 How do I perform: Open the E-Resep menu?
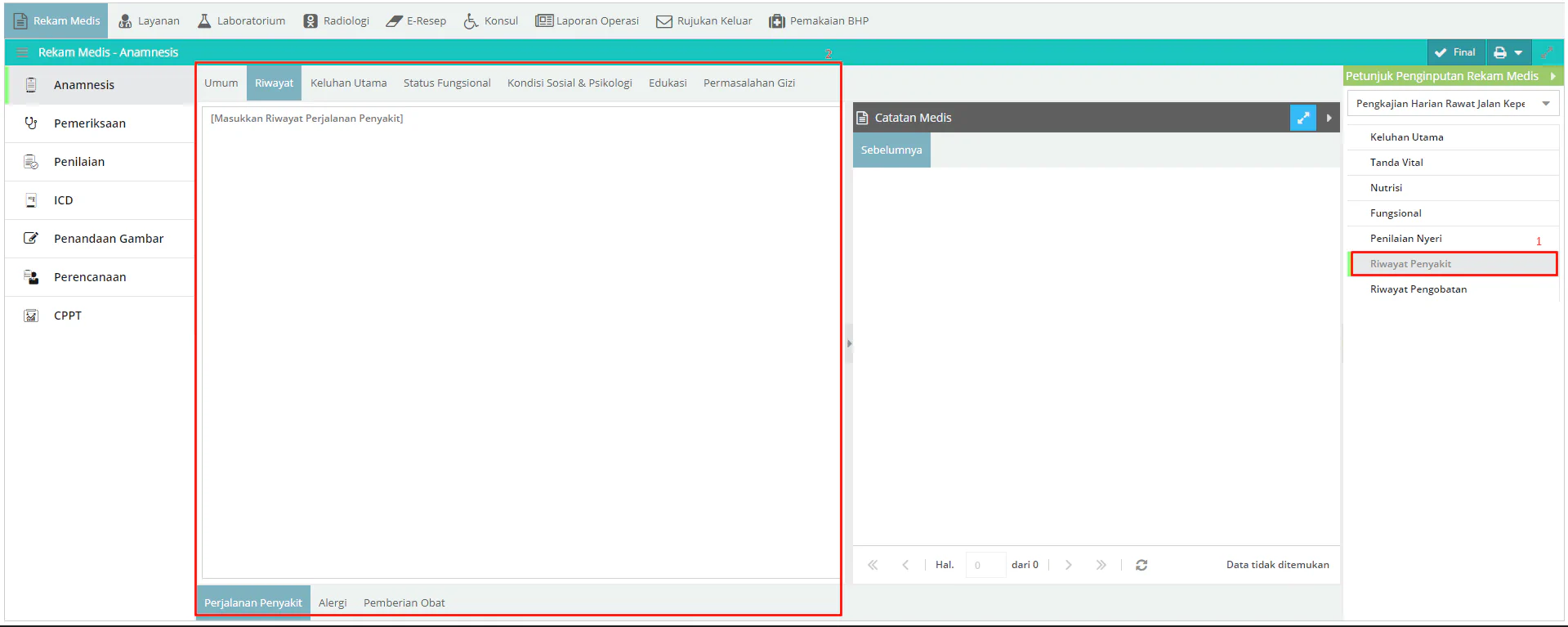tap(417, 20)
